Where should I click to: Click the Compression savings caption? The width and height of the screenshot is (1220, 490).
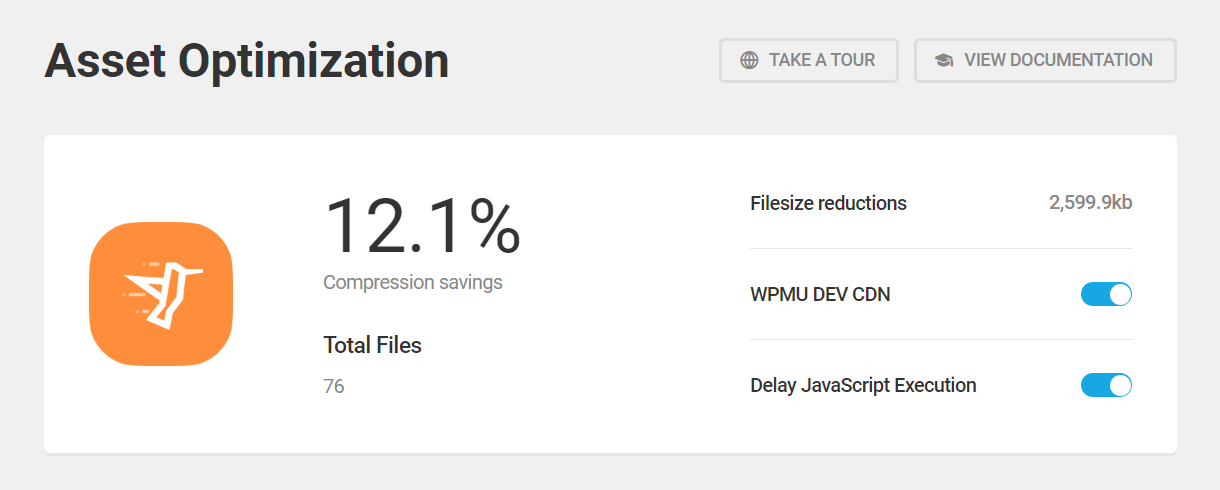click(x=413, y=282)
